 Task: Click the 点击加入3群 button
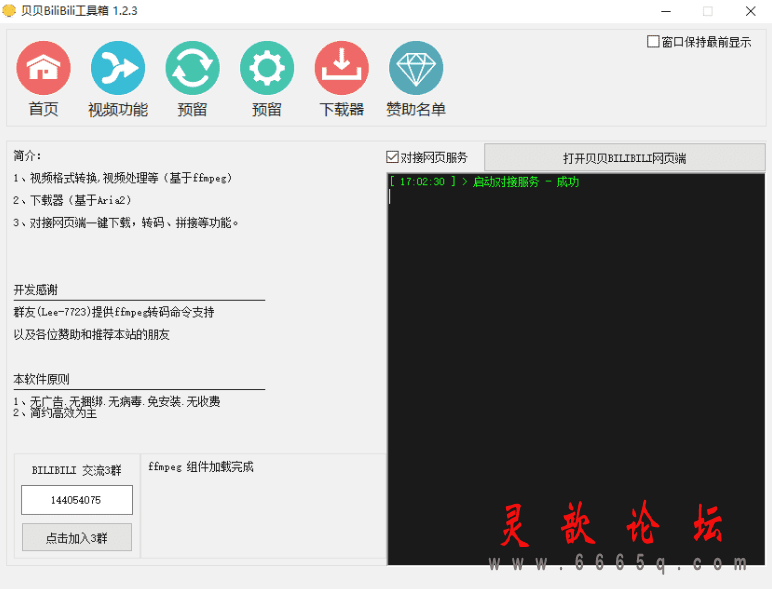pyautogui.click(x=77, y=537)
